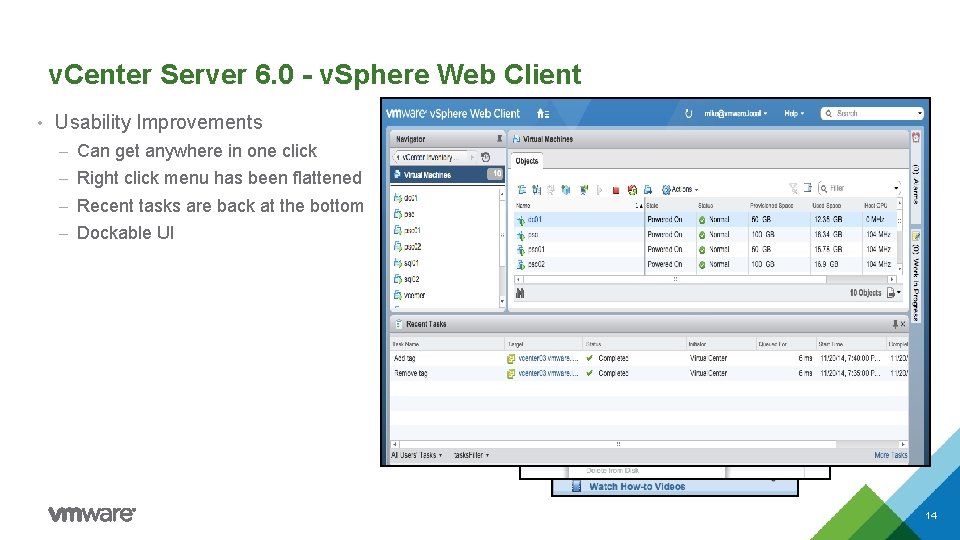Open the Work In Progress sidebar icon
Image resolution: width=960 pixels, height=540 pixels.
tap(916, 236)
